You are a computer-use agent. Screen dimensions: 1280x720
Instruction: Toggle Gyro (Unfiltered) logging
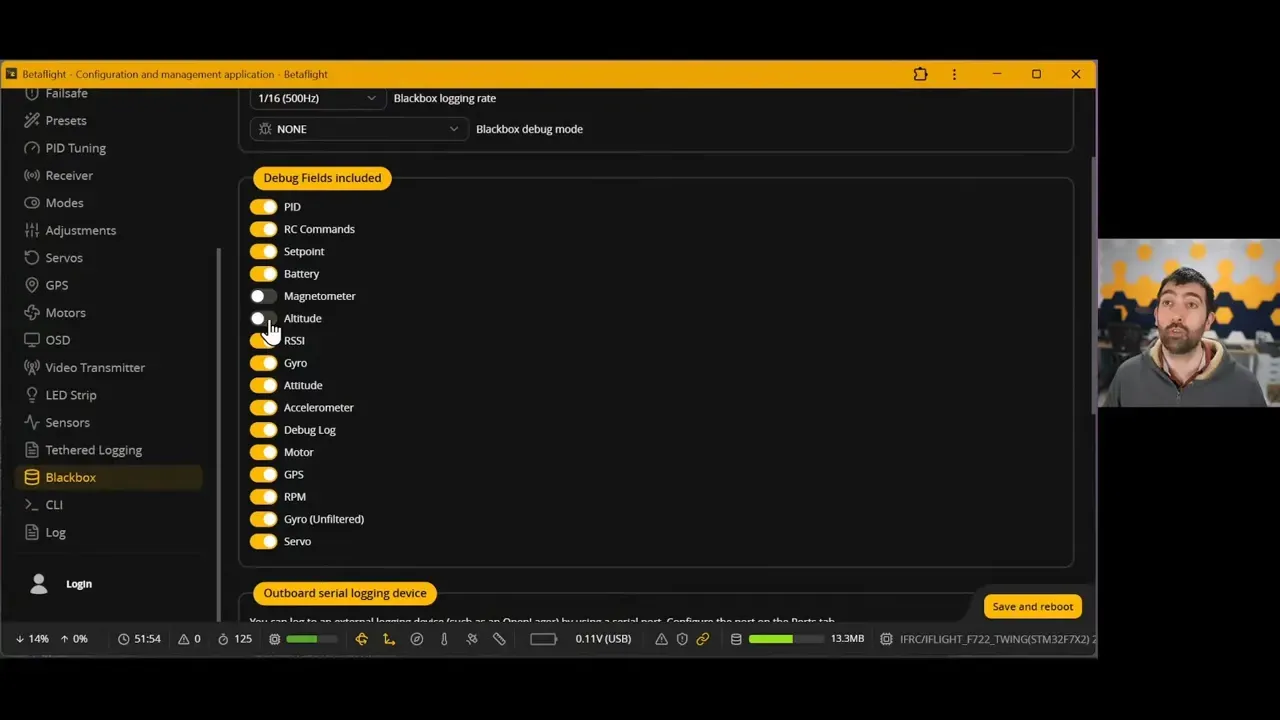(264, 519)
